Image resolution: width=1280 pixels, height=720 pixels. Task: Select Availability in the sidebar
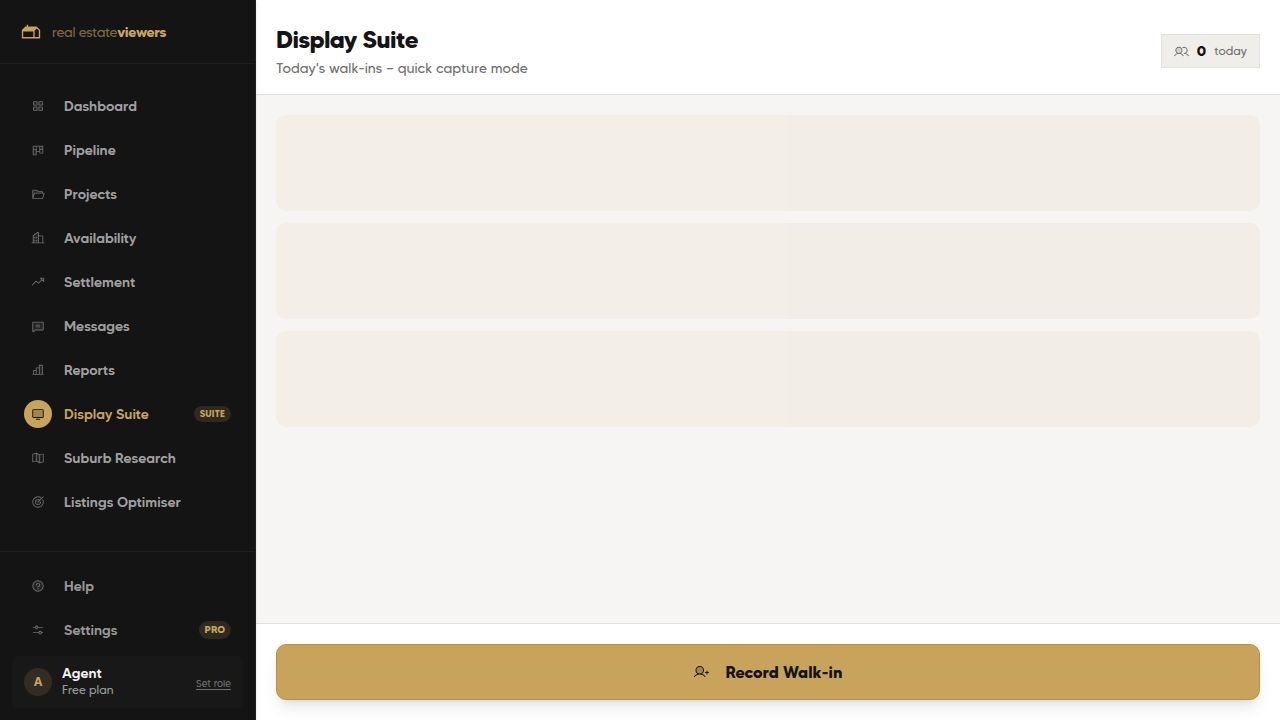point(100,238)
